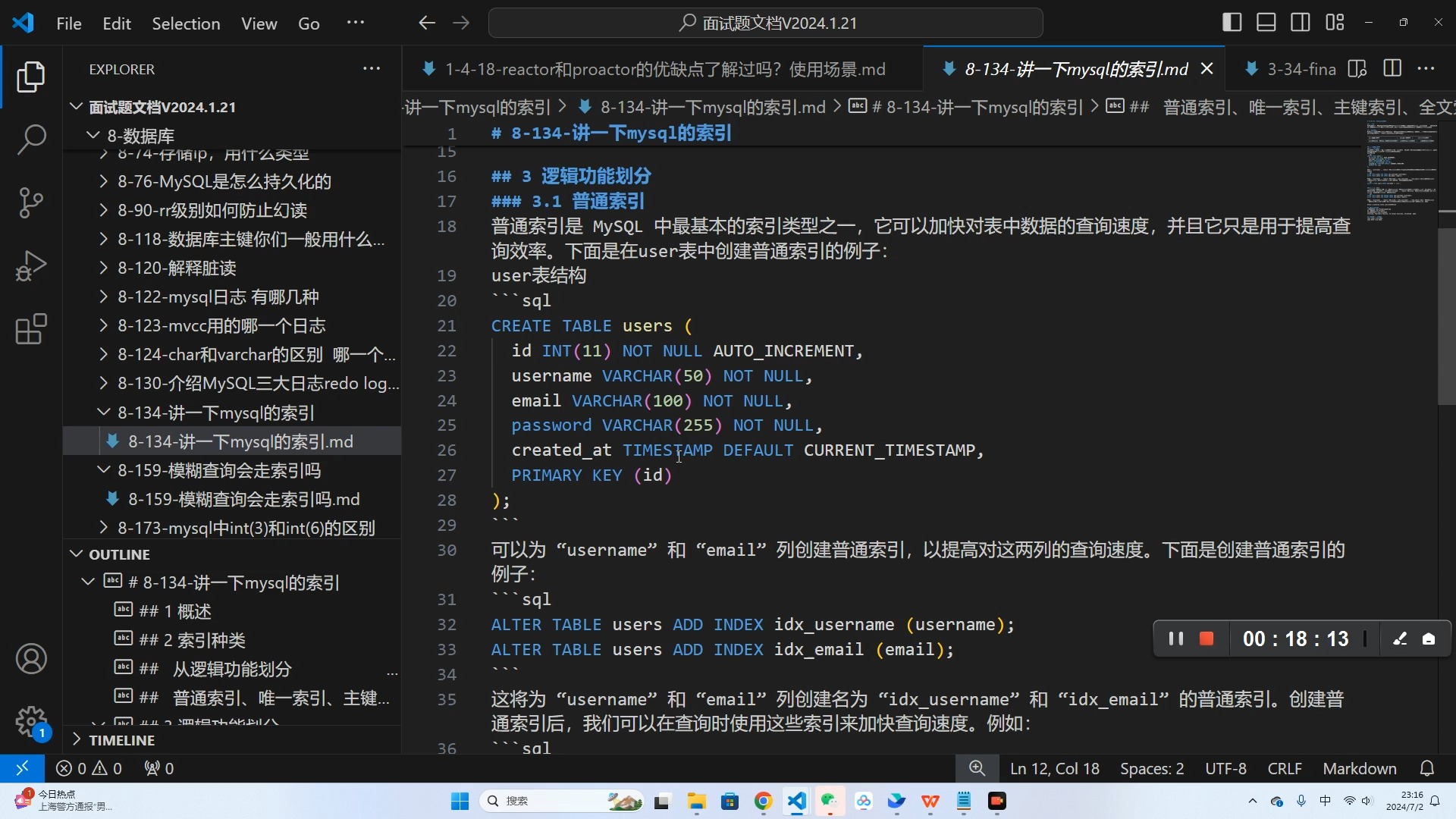Expand the 8-90-rr级别如何防止幻读 folder
This screenshot has width=1456, height=819.
[231, 210]
